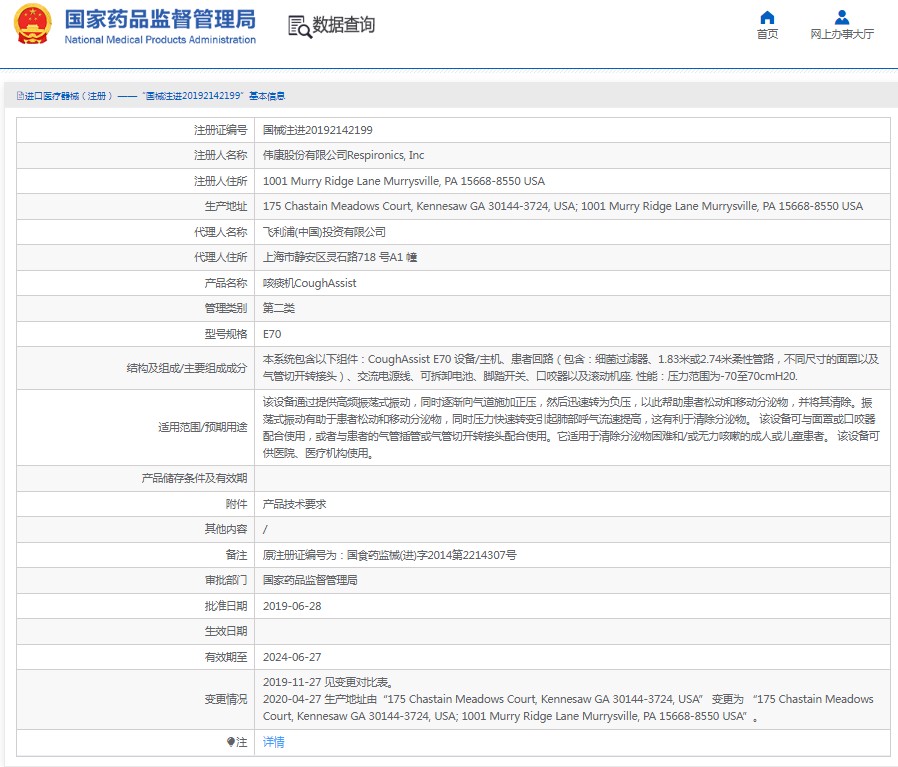Open the 详情 link
This screenshot has height=767, width=898.
pyautogui.click(x=273, y=742)
